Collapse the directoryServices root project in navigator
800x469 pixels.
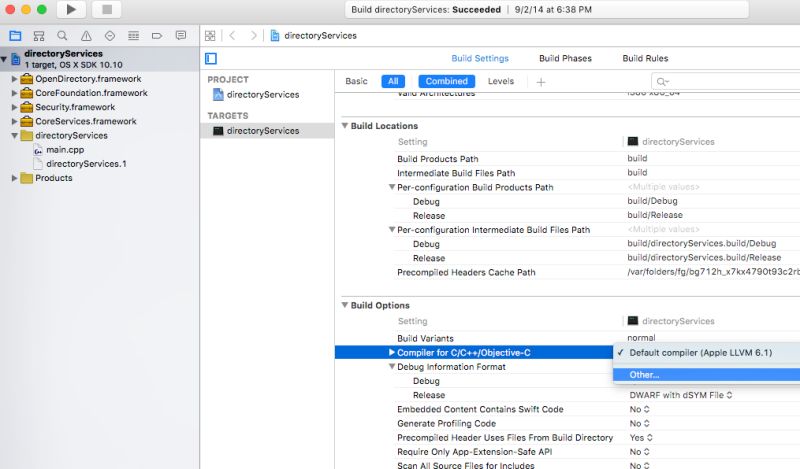(4, 59)
